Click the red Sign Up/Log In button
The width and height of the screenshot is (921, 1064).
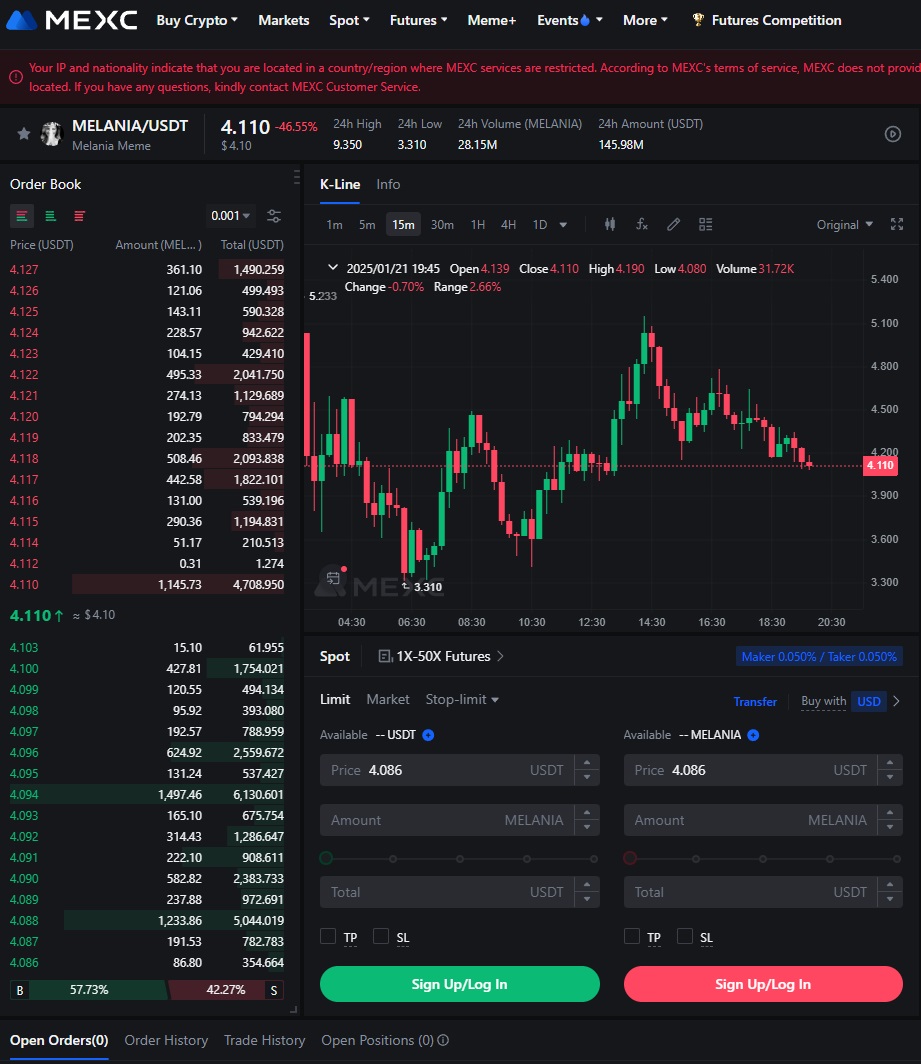[763, 984]
